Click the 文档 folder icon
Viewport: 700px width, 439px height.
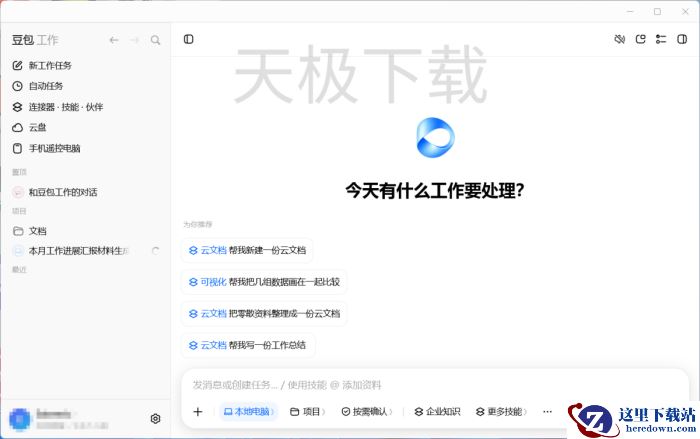[18, 231]
